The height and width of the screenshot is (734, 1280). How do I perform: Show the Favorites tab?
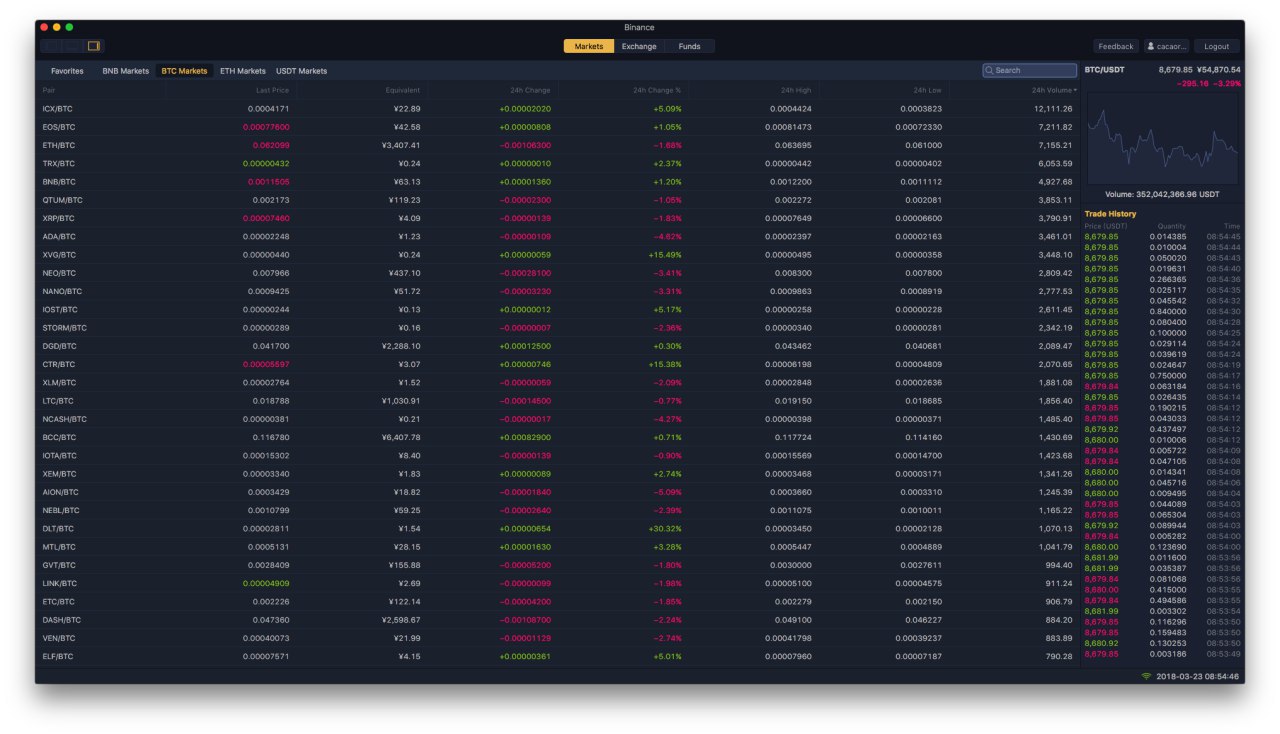pos(67,71)
